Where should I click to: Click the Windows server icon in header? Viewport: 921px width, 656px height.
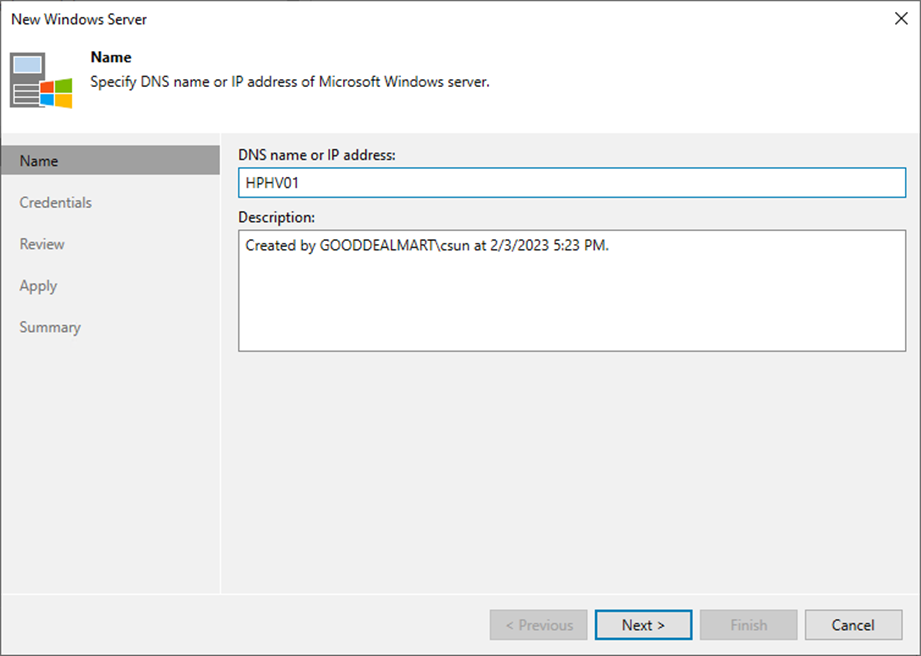click(x=41, y=80)
